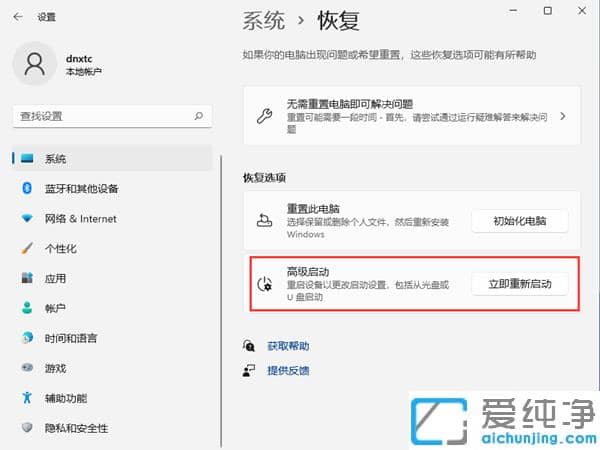Open 蓝牙和其他设备 settings
The height and width of the screenshot is (450, 600).
tap(112, 188)
